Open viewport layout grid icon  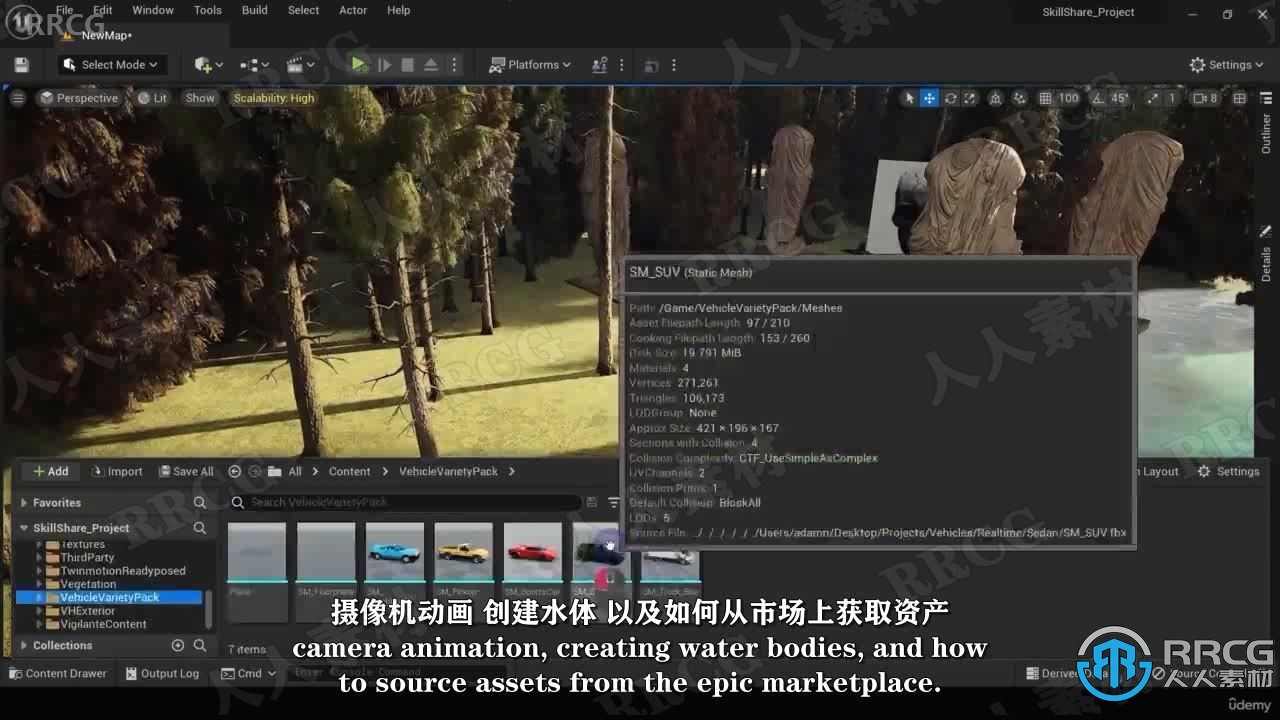(x=1239, y=98)
